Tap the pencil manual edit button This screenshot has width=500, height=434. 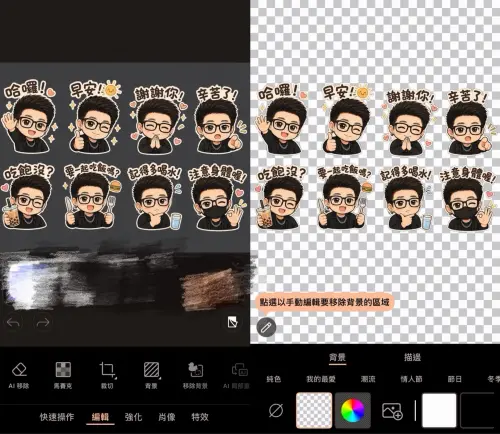point(266,327)
